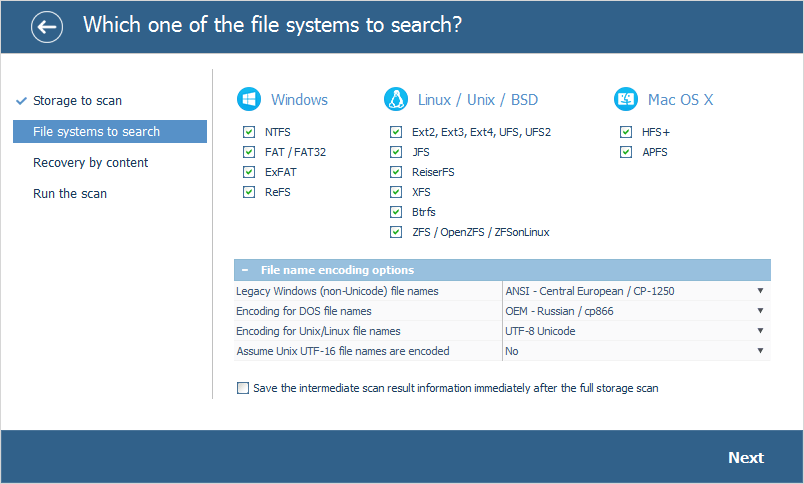804x484 pixels.
Task: Click the Windows group heading
Action: pyautogui.click(x=299, y=99)
